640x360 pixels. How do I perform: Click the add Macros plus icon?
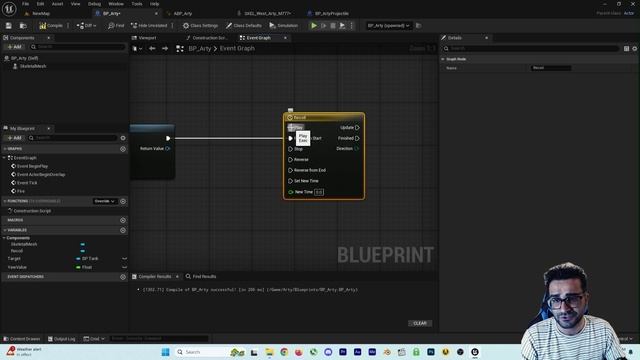[x=123, y=220]
